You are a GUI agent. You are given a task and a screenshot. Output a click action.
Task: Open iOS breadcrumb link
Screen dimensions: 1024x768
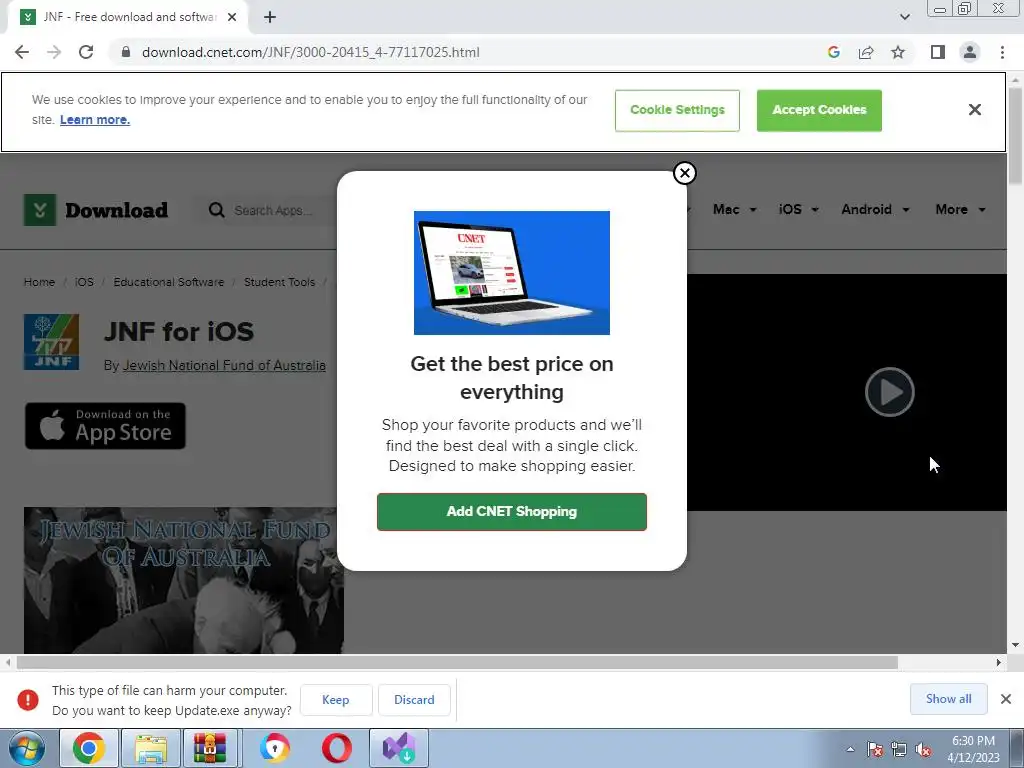pyautogui.click(x=84, y=282)
